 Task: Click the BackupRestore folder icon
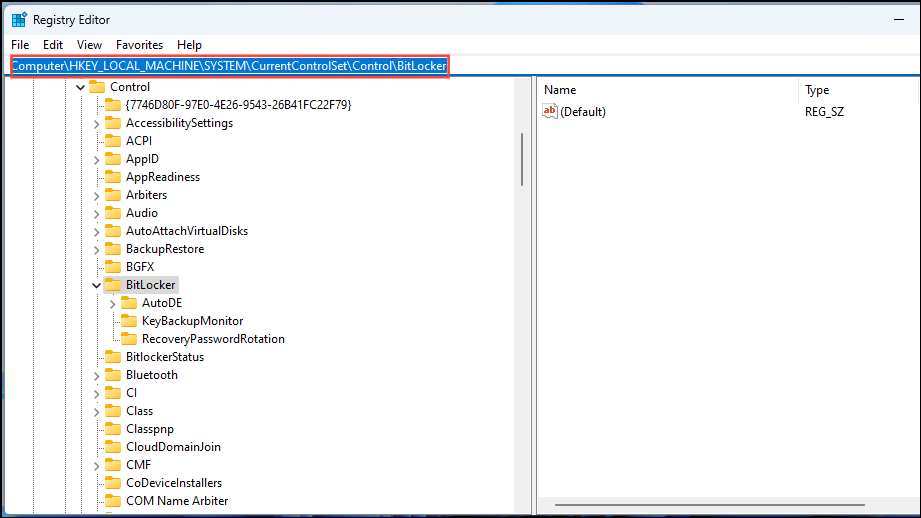tap(113, 249)
